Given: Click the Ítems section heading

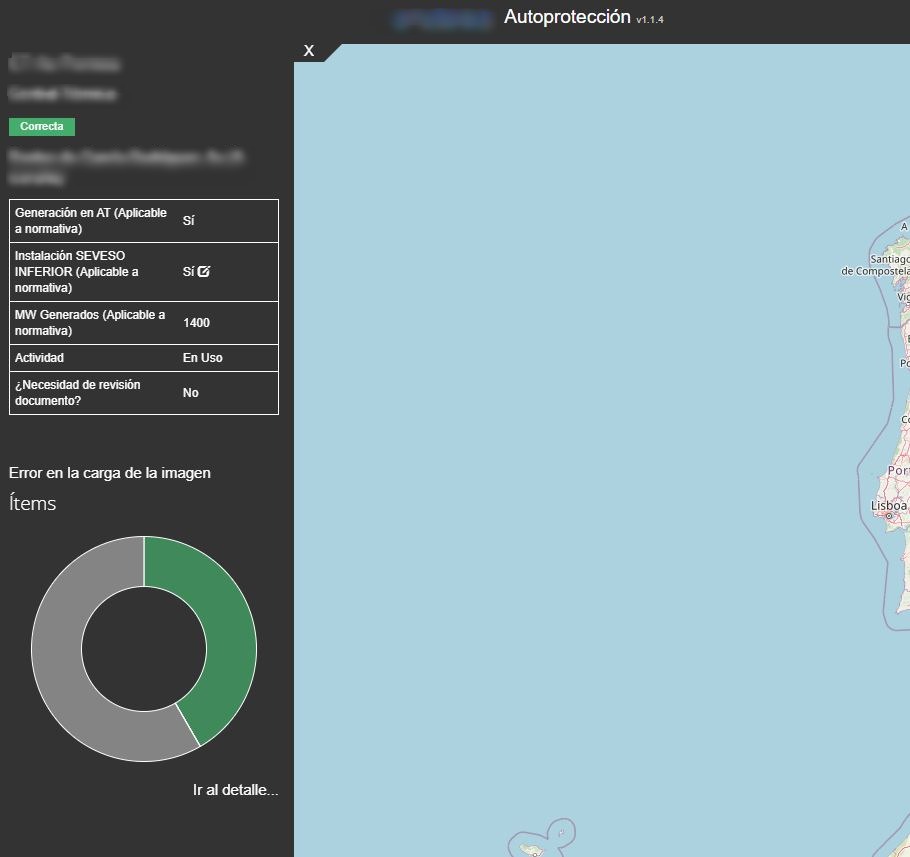Looking at the screenshot, I should (x=33, y=503).
